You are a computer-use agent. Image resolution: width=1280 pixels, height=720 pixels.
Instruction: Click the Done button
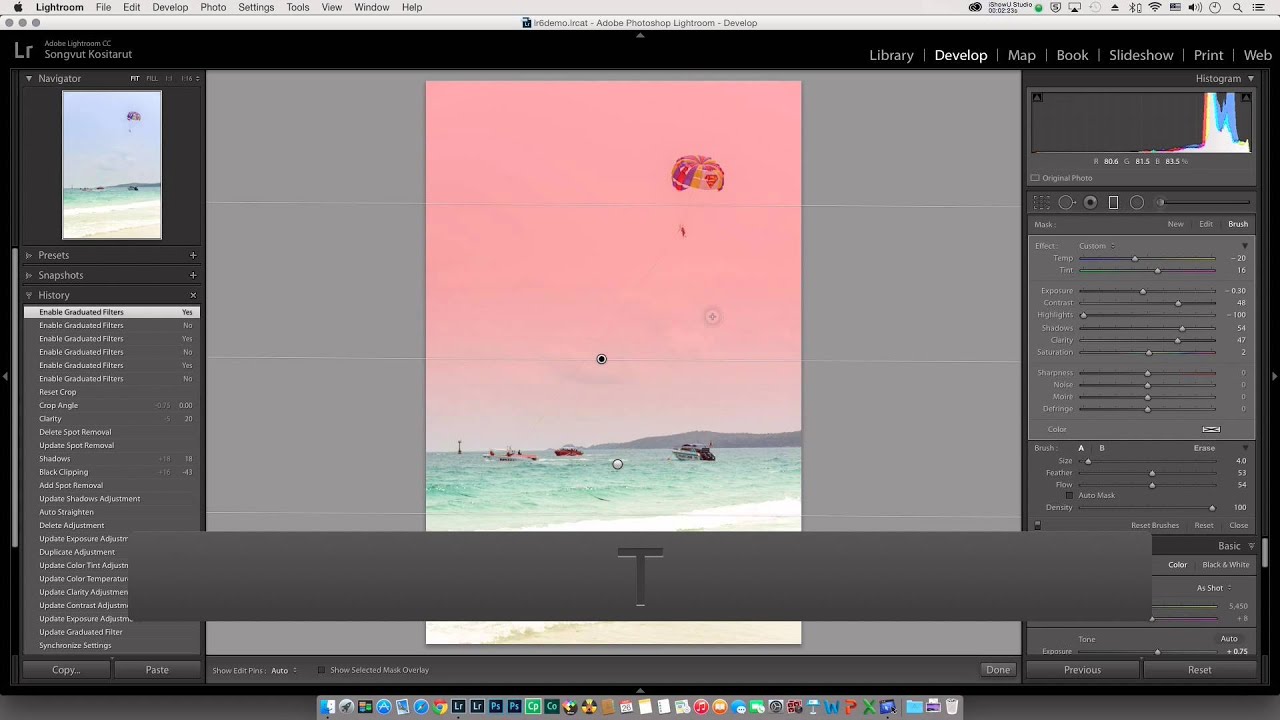click(x=998, y=670)
